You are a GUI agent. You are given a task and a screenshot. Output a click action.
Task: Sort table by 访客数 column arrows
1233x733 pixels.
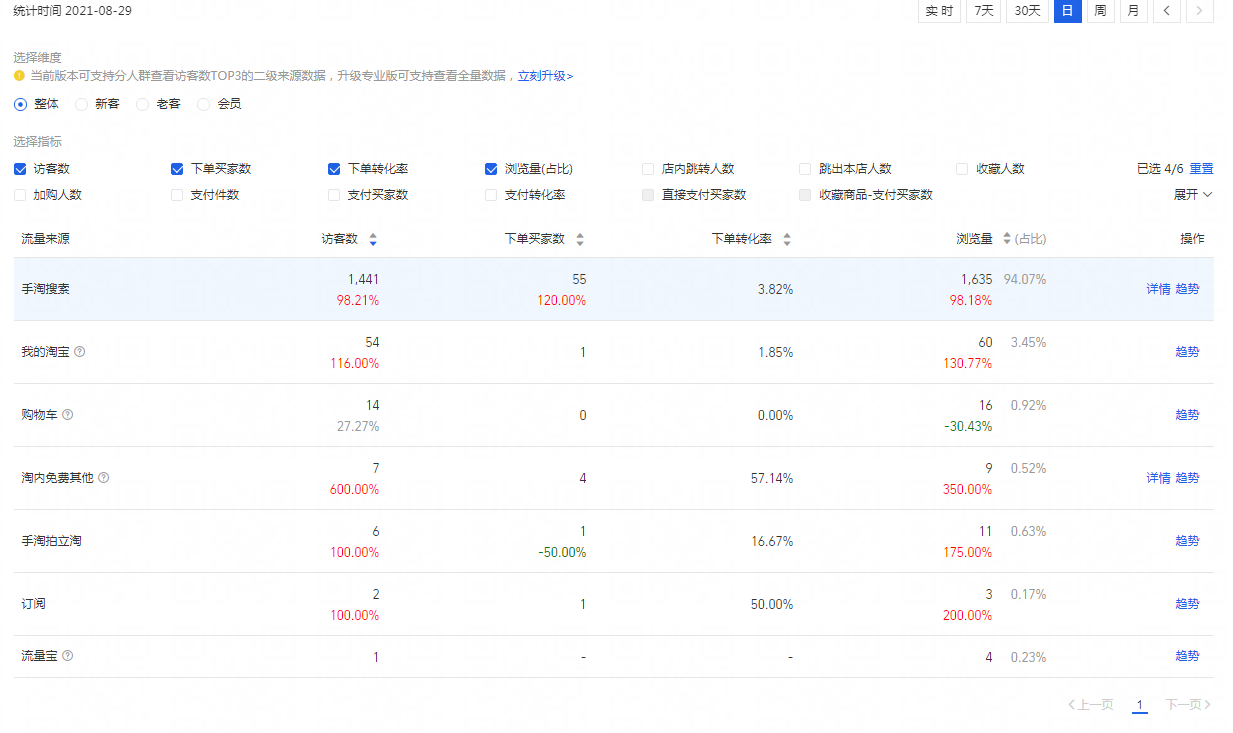coord(373,240)
